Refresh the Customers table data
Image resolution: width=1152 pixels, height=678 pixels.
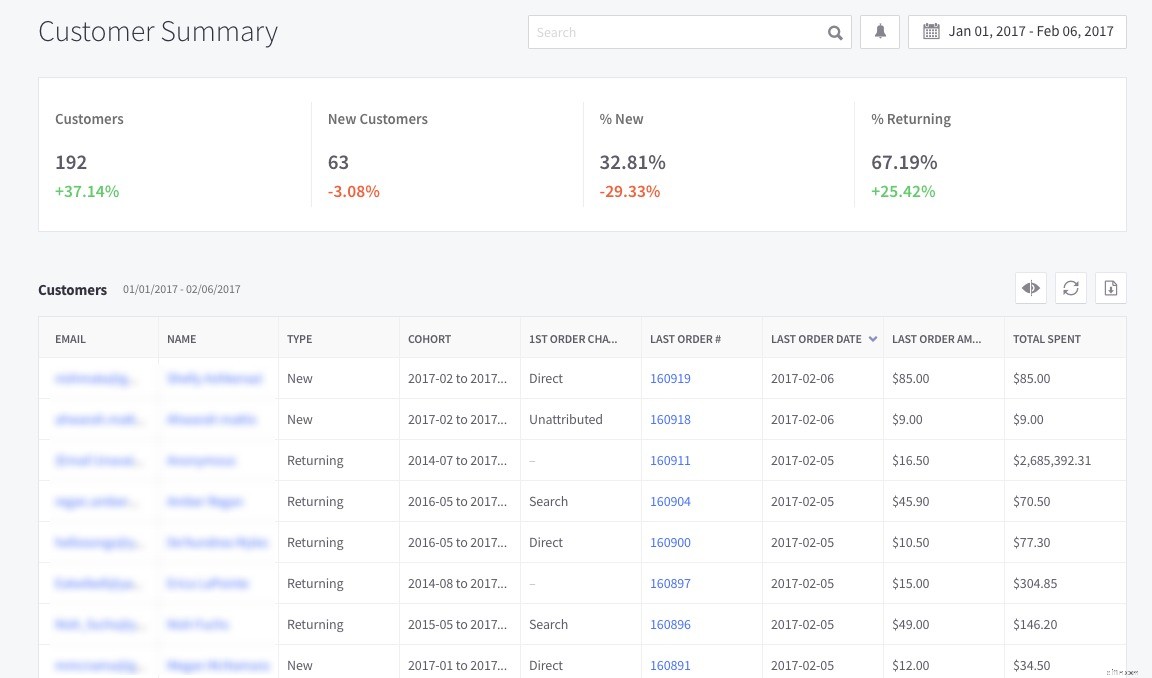coord(1070,288)
